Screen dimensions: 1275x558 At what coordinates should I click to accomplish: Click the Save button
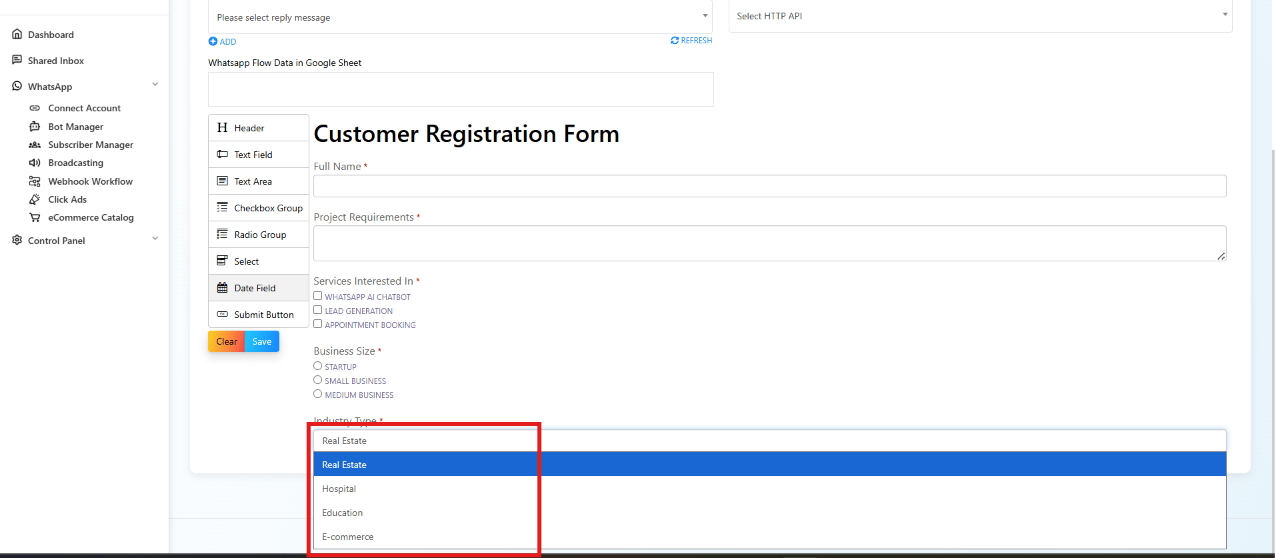(x=262, y=342)
